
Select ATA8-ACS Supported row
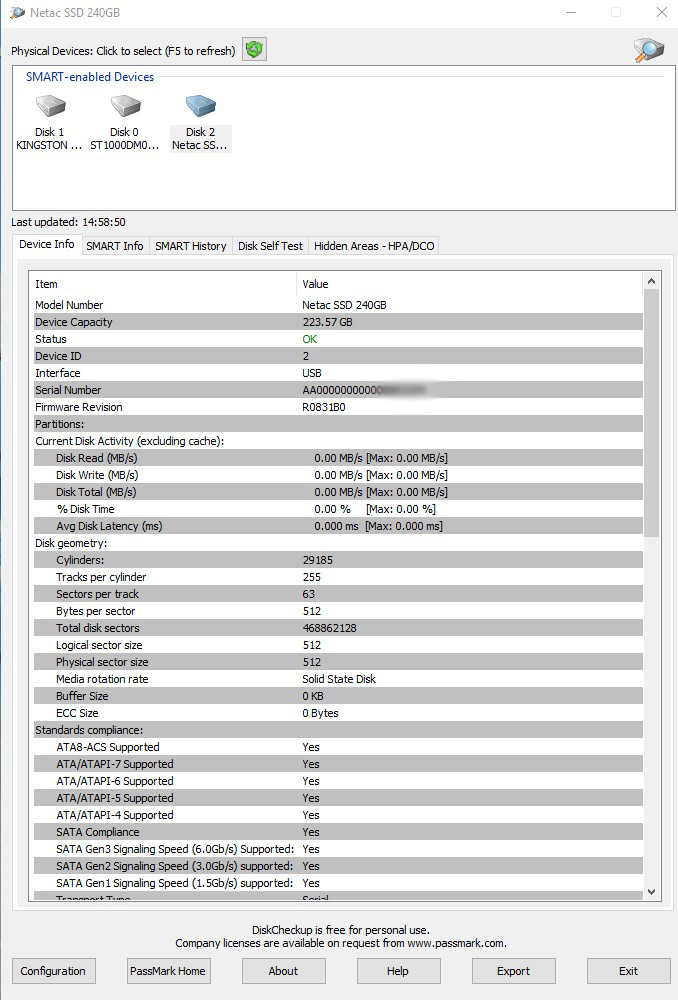tap(336, 747)
